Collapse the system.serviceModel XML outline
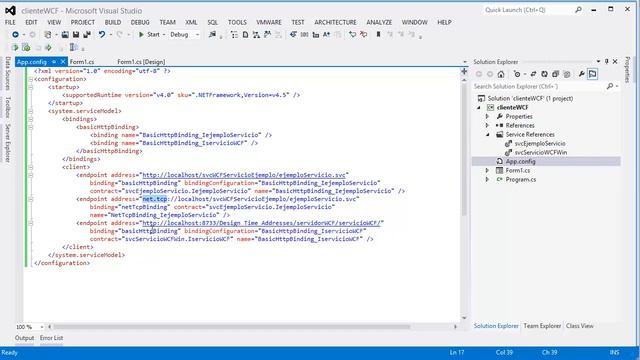 [x=31, y=111]
